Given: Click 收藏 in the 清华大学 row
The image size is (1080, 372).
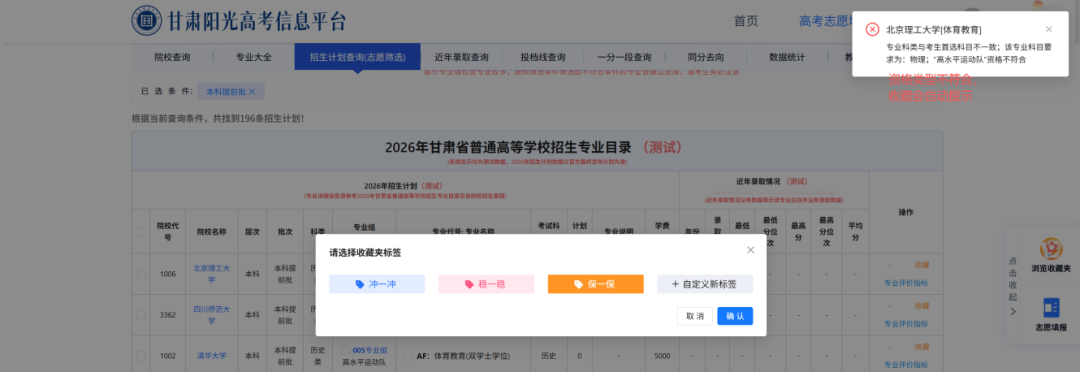Looking at the screenshot, I should pyautogui.click(x=922, y=347).
